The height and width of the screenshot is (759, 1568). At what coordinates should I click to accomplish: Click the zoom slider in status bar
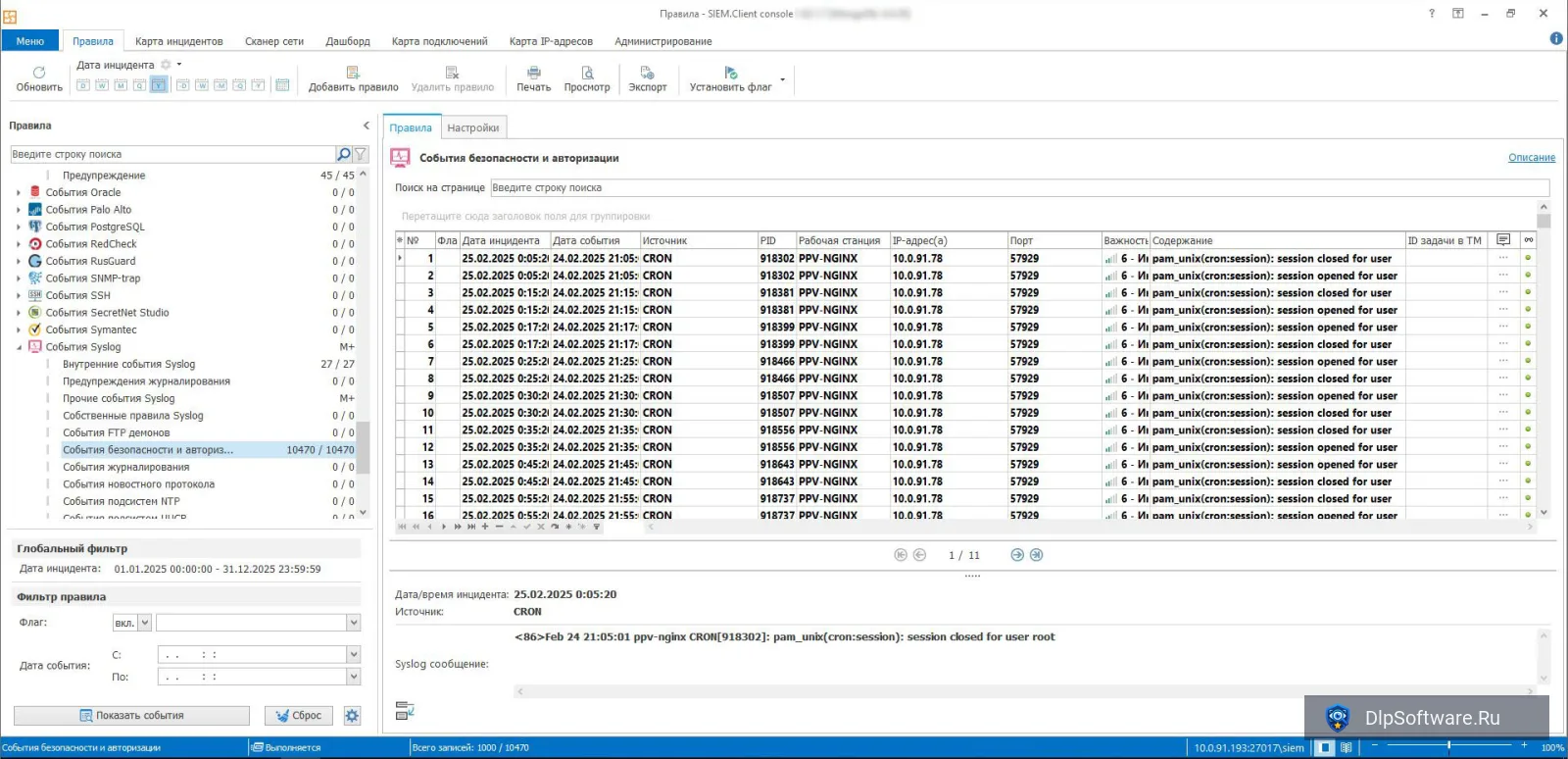(x=1448, y=747)
